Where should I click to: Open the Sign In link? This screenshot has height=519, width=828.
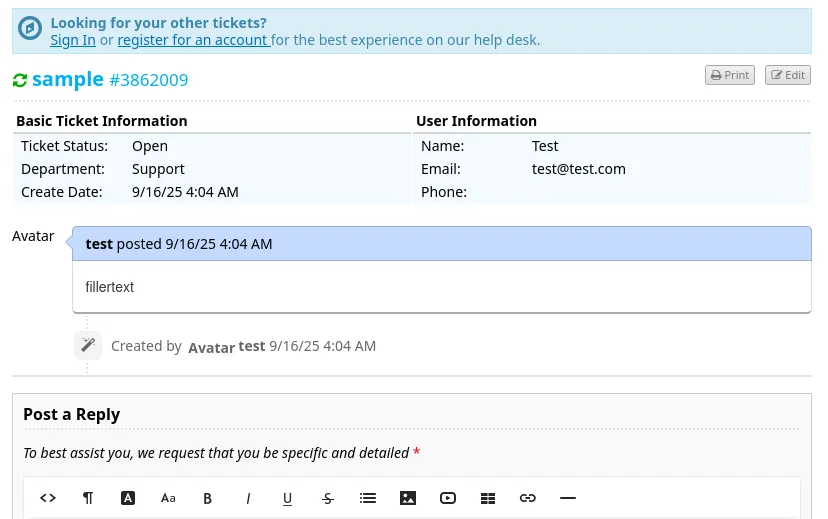pyautogui.click(x=73, y=40)
